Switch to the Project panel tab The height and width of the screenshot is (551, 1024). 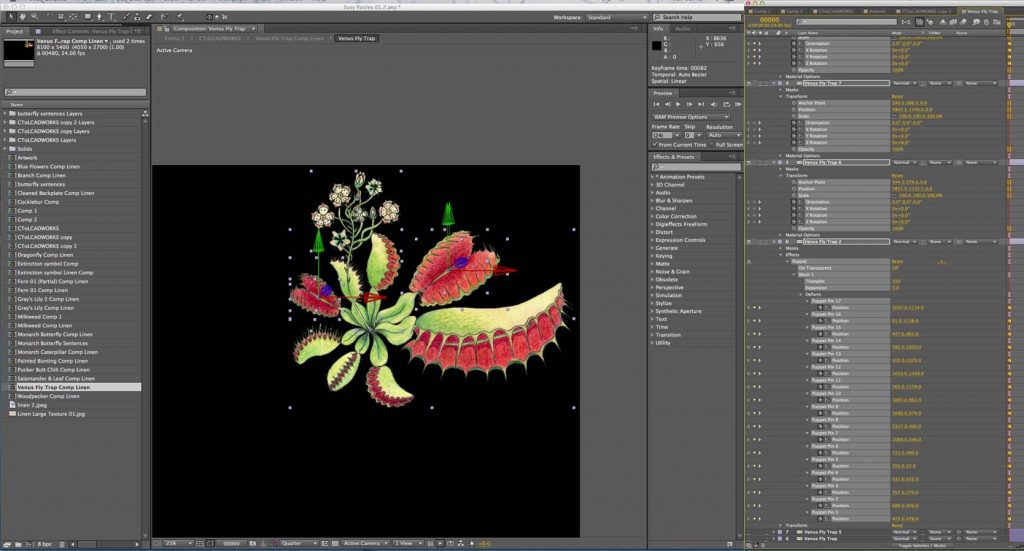[14, 31]
